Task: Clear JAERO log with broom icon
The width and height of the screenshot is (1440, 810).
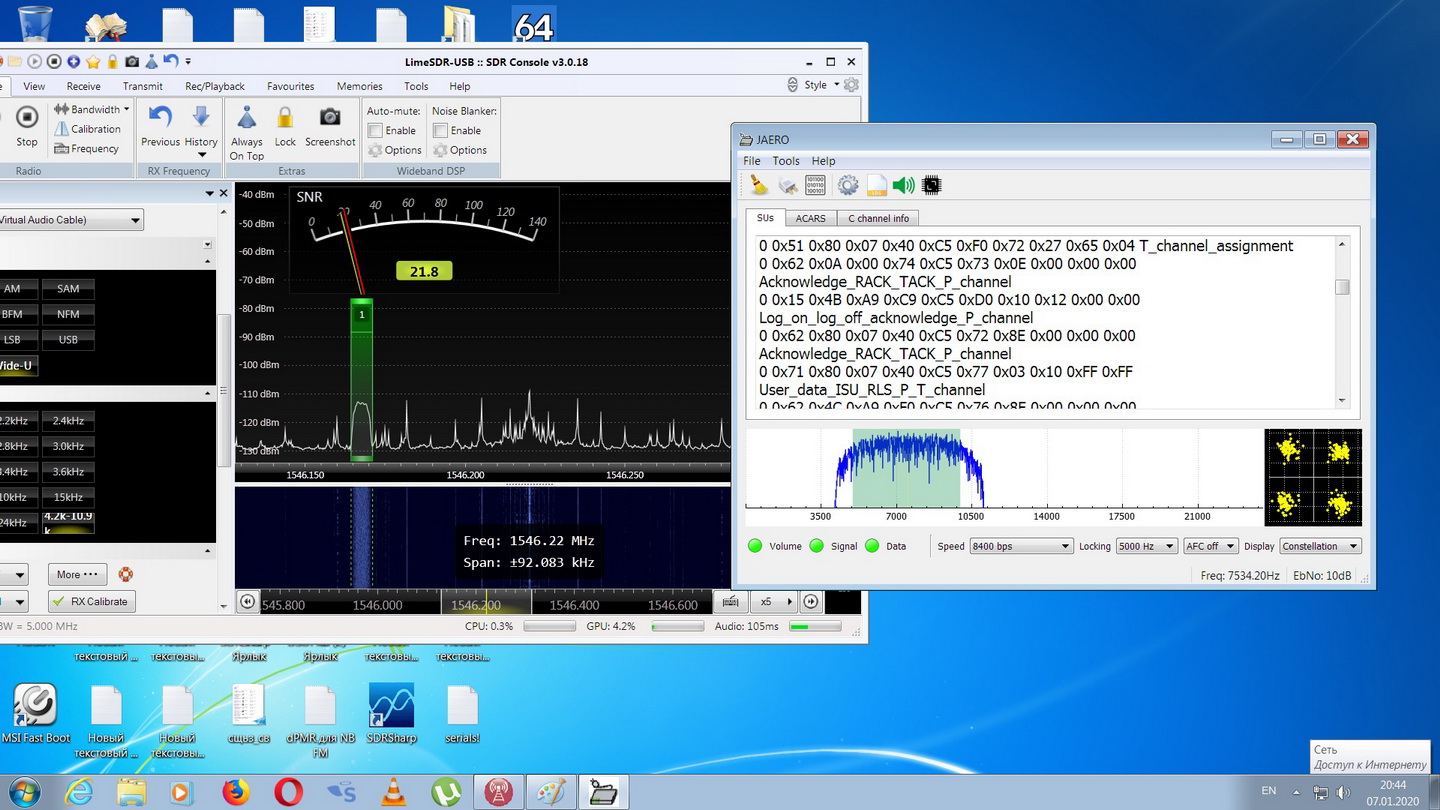Action: [x=759, y=185]
